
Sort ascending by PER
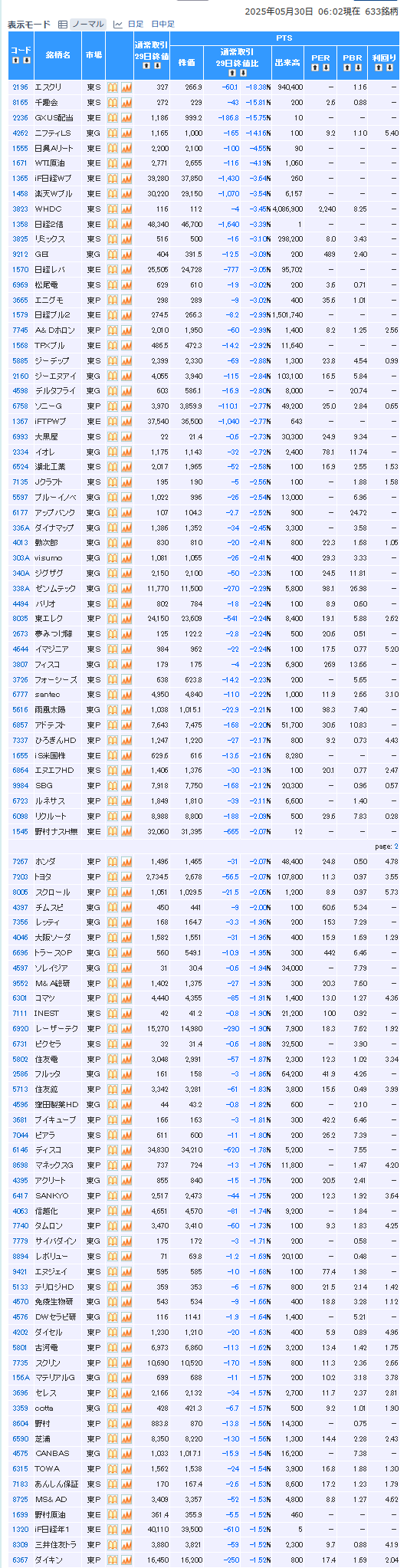click(314, 67)
